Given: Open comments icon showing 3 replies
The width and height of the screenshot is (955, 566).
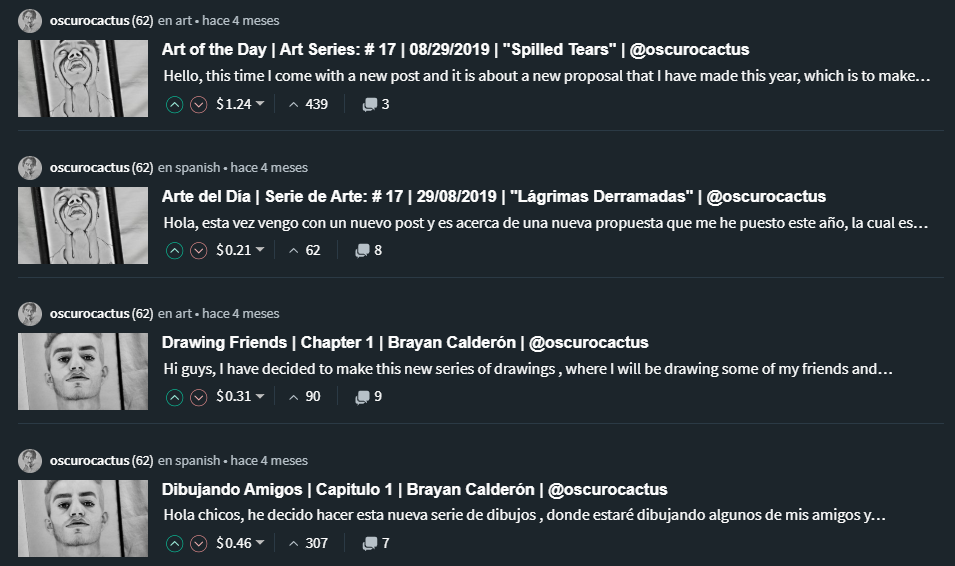Looking at the screenshot, I should [376, 104].
